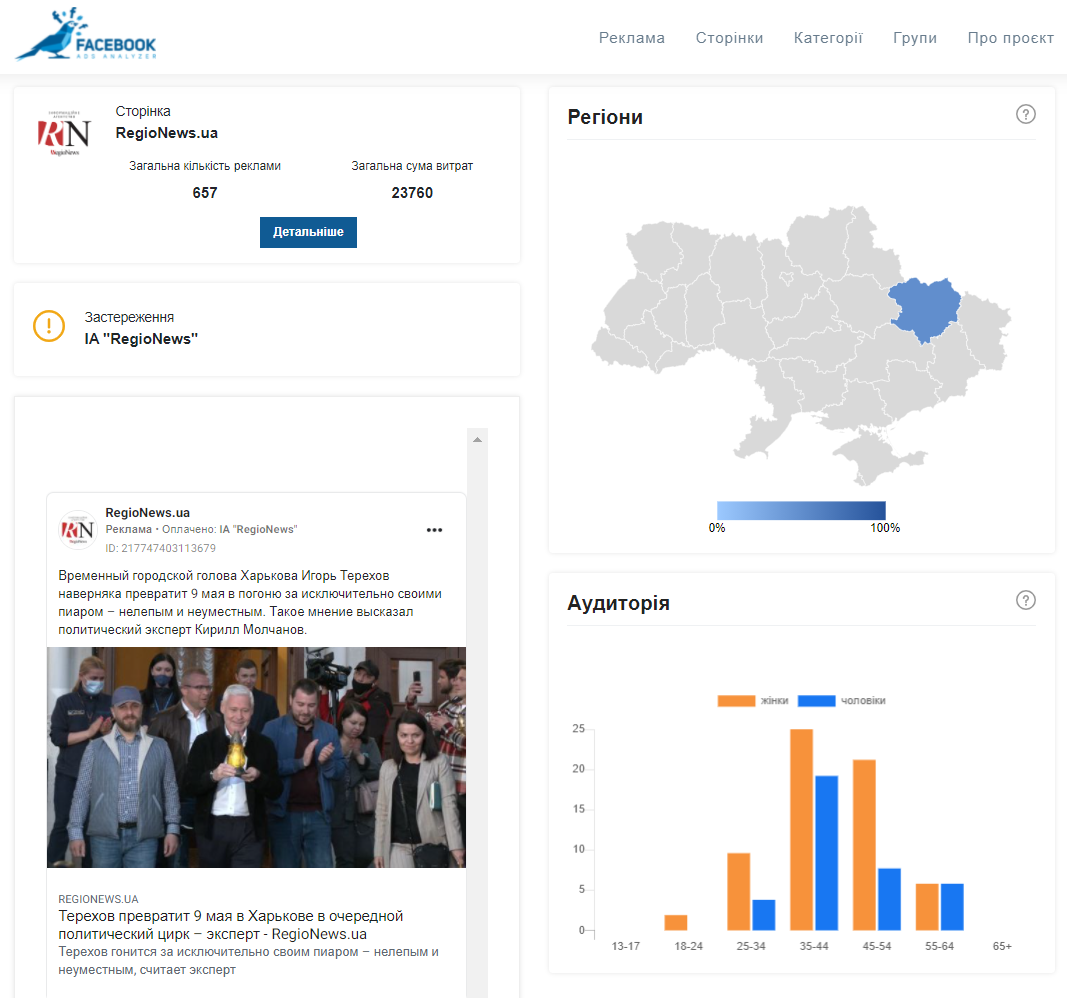Click the 0%–100% blue gradient scale
The width and height of the screenshot is (1067, 998).
point(801,510)
